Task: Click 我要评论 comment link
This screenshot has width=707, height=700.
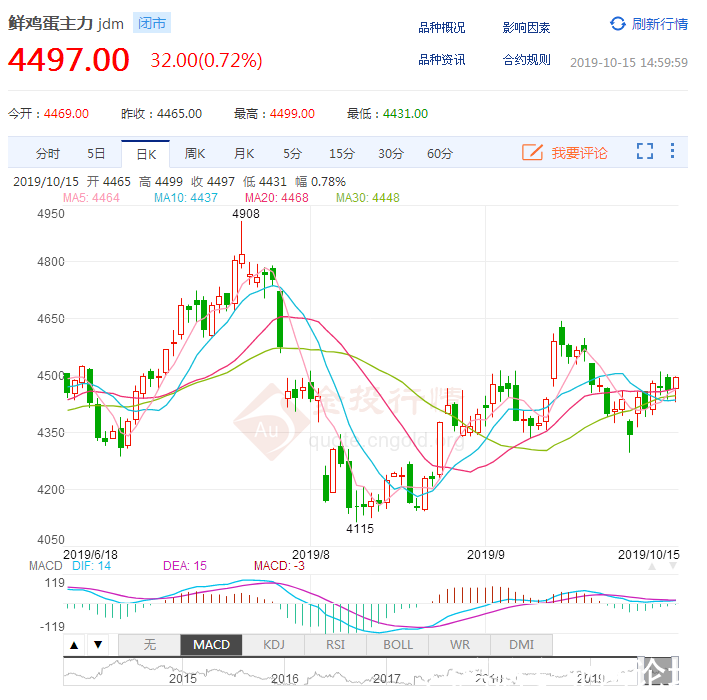Action: (x=579, y=153)
